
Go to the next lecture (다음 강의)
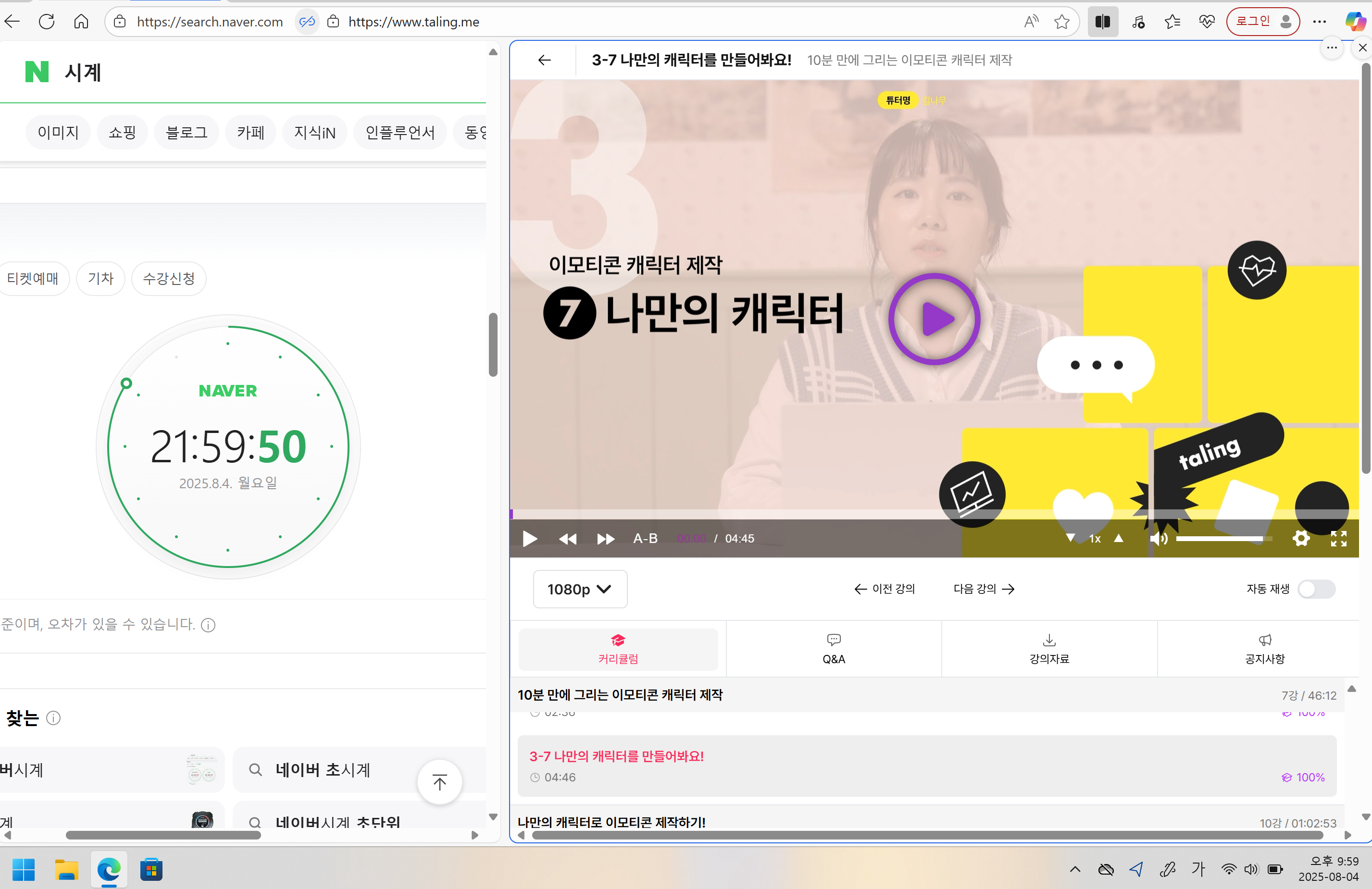coord(983,589)
